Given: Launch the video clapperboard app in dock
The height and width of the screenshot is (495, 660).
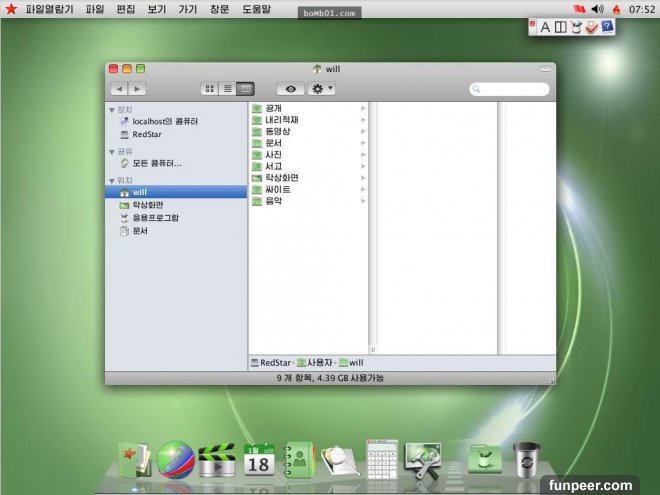Looking at the screenshot, I should click(217, 461).
